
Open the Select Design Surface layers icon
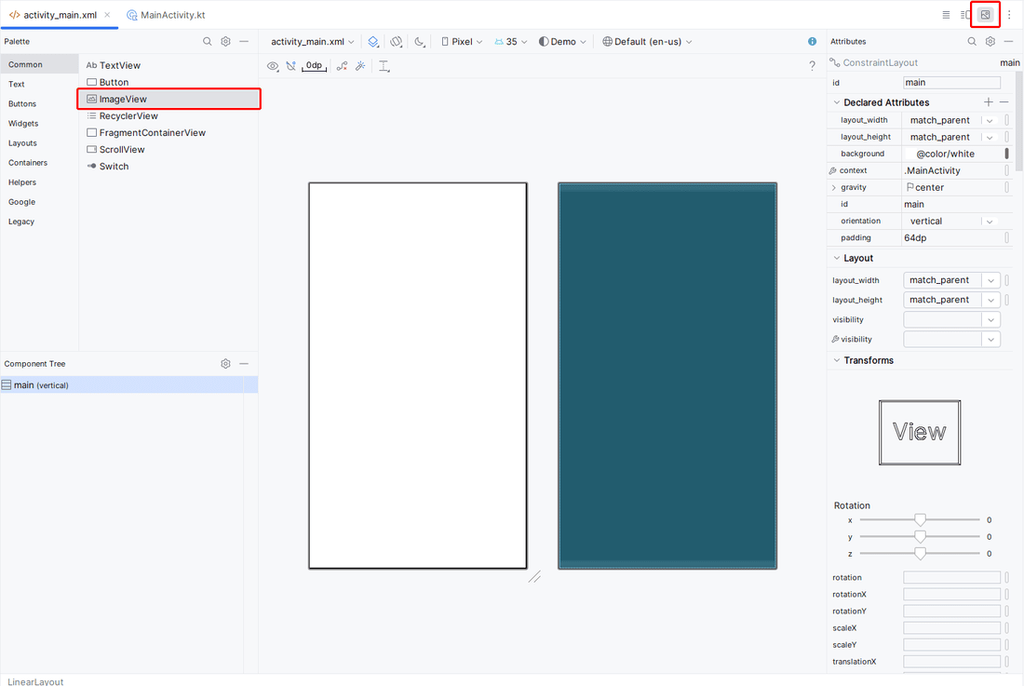tap(373, 42)
